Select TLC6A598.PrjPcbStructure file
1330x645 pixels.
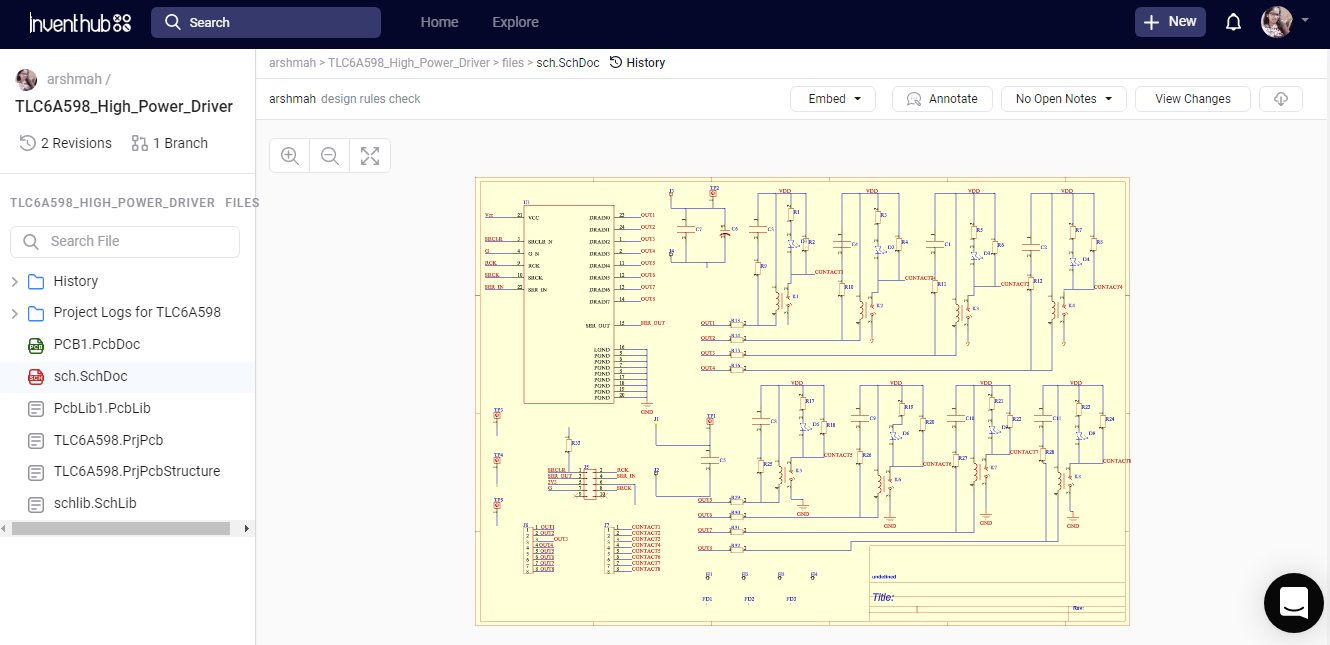[x=137, y=472]
